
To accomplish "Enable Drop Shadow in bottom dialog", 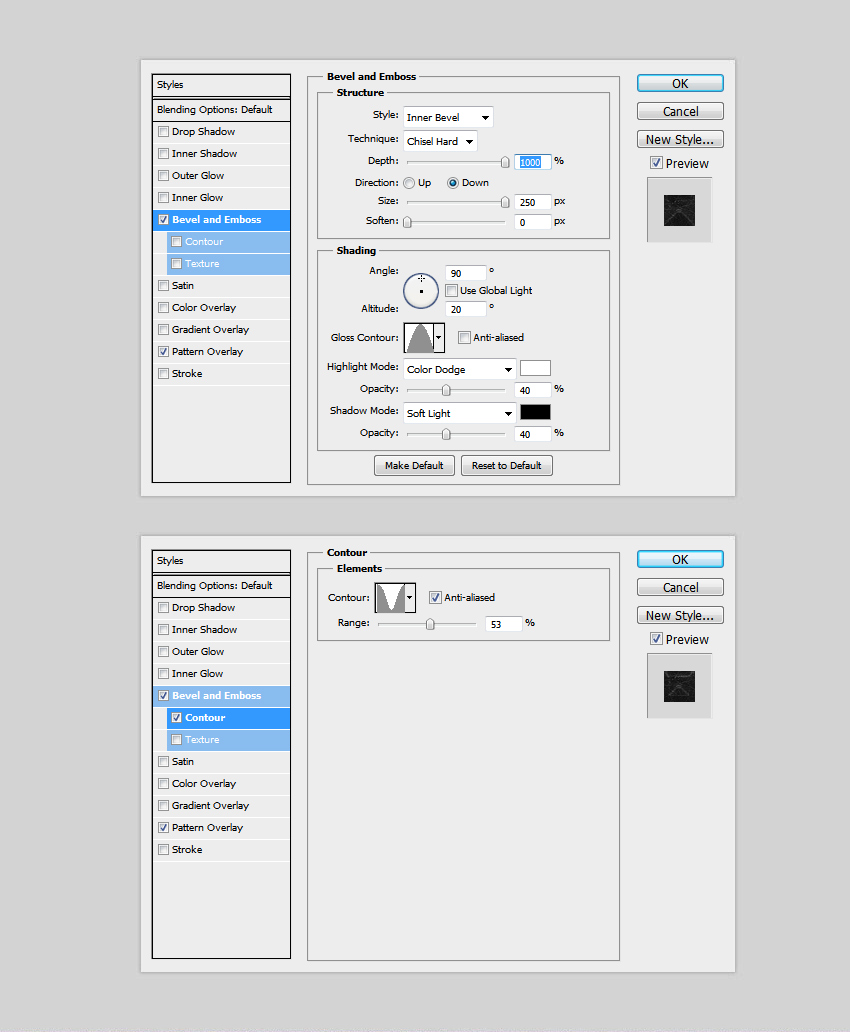I will click(x=163, y=607).
